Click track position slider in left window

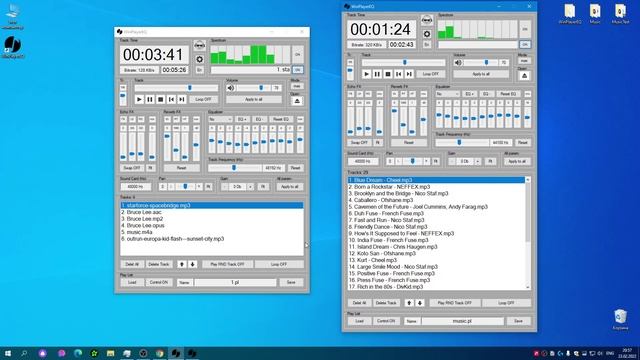click(176, 88)
